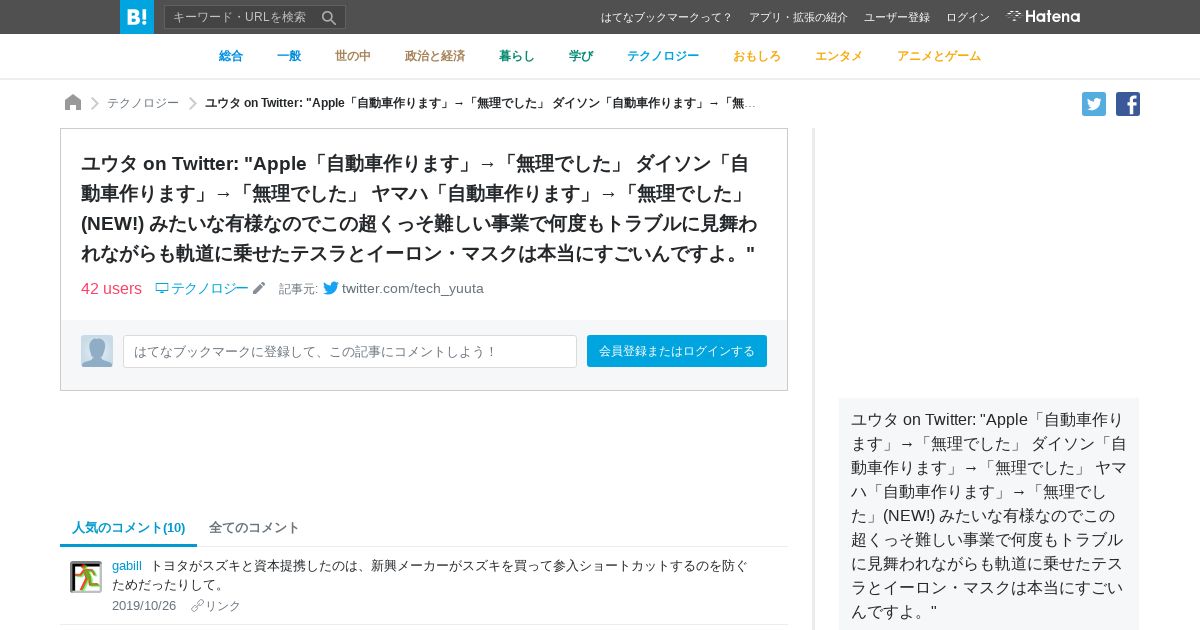Click the main article title heading
The height and width of the screenshot is (630, 1200).
tap(420, 208)
